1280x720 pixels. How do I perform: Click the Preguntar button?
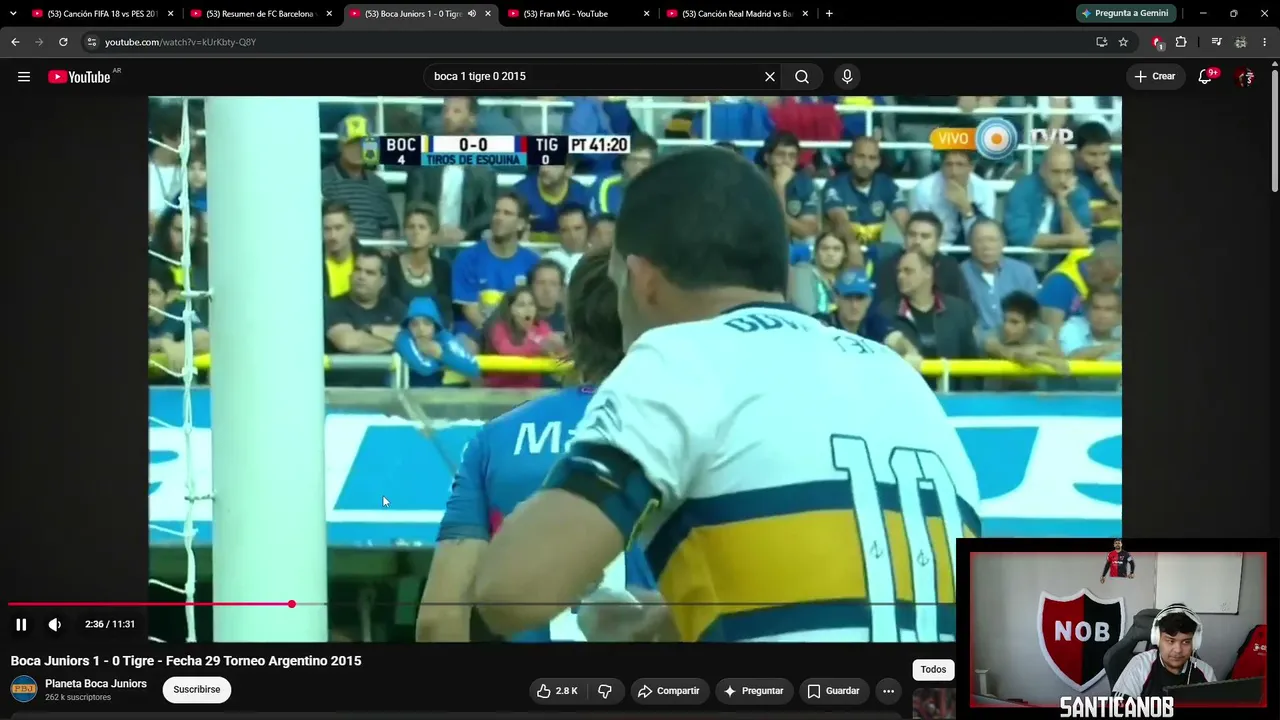pyautogui.click(x=754, y=691)
